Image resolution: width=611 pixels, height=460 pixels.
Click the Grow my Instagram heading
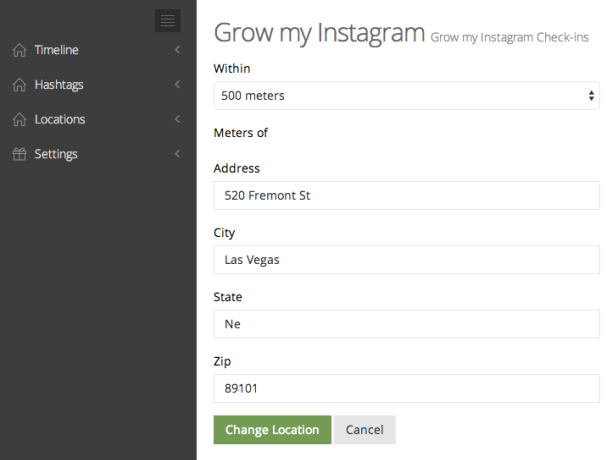[319, 33]
